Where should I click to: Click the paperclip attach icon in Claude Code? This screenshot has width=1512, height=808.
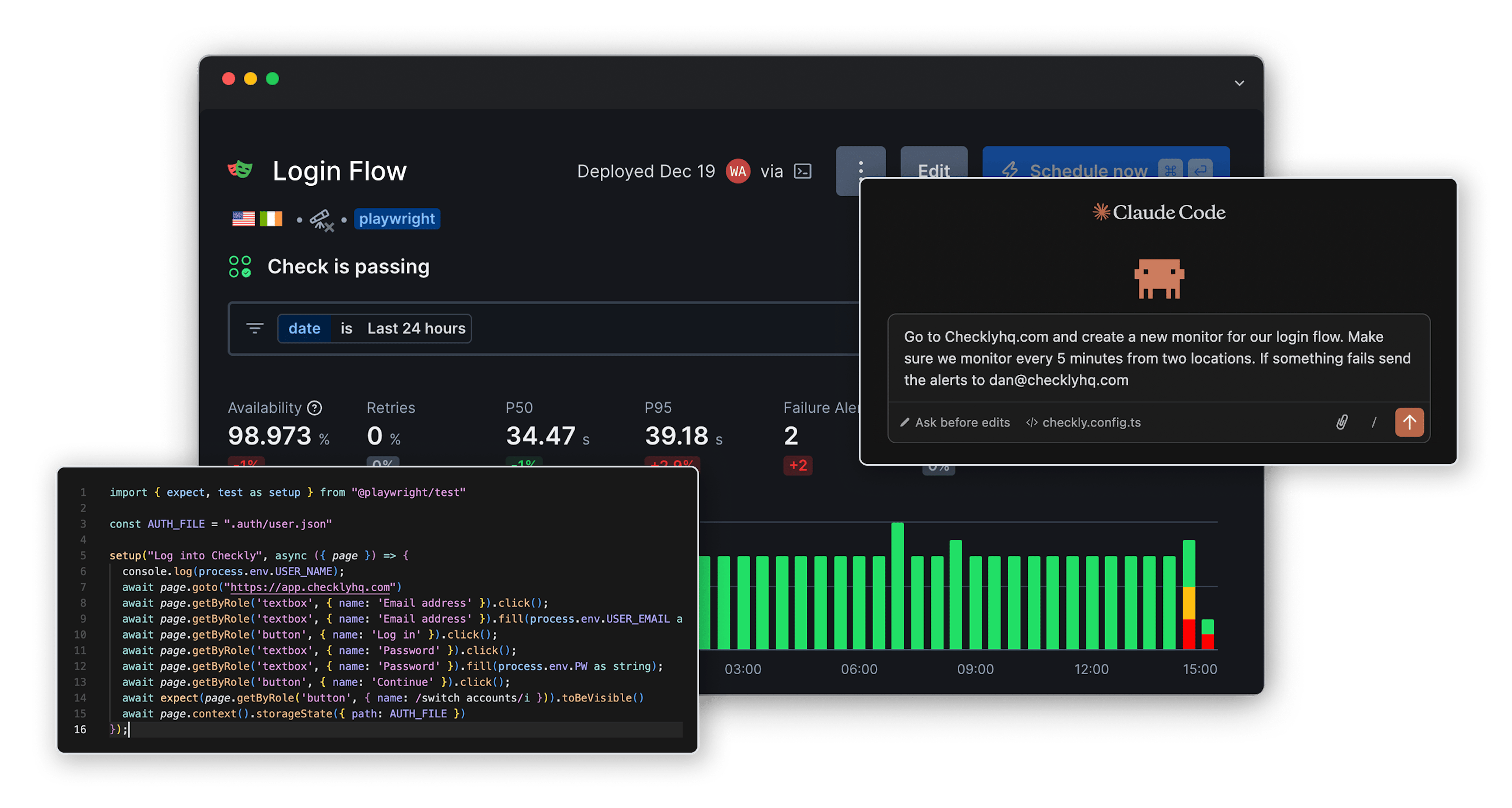point(1342,422)
